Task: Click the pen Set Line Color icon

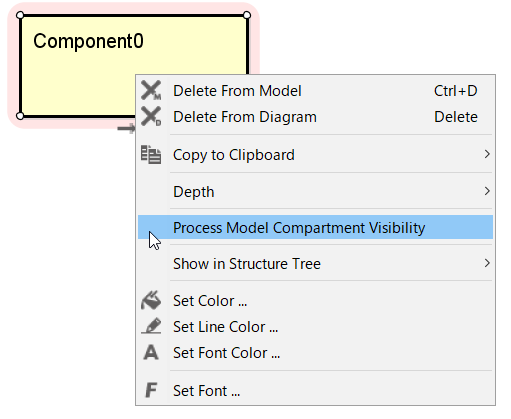Action: tap(151, 326)
